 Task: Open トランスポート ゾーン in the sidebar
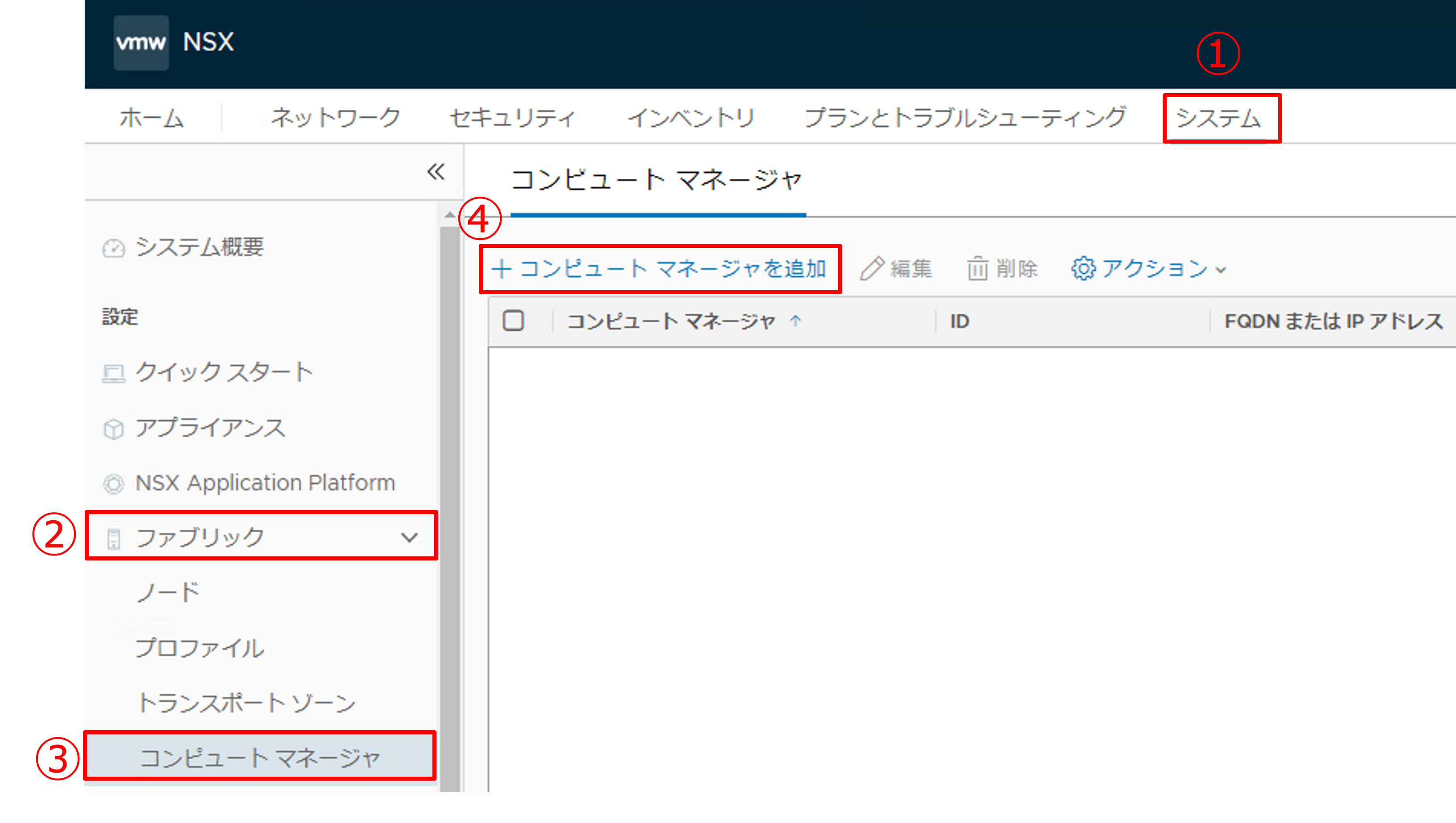pos(247,703)
